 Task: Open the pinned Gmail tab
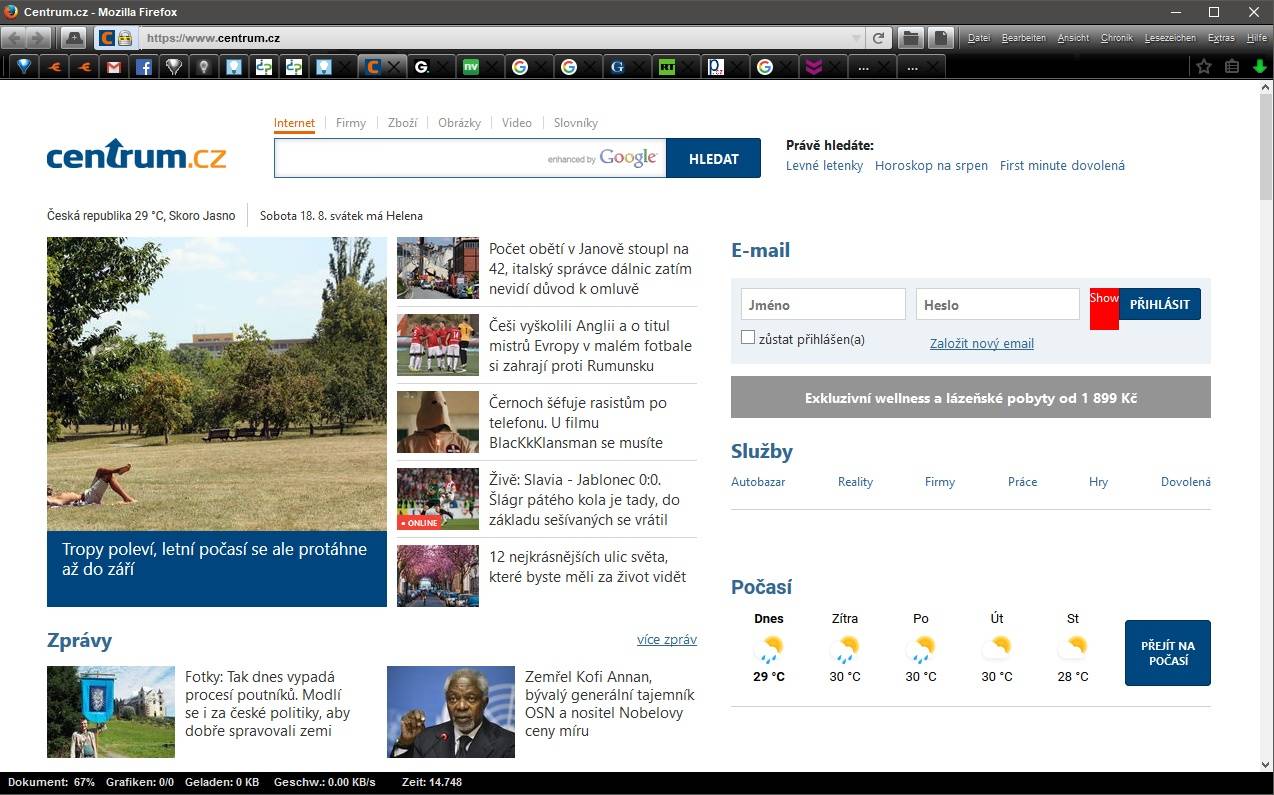tap(114, 67)
